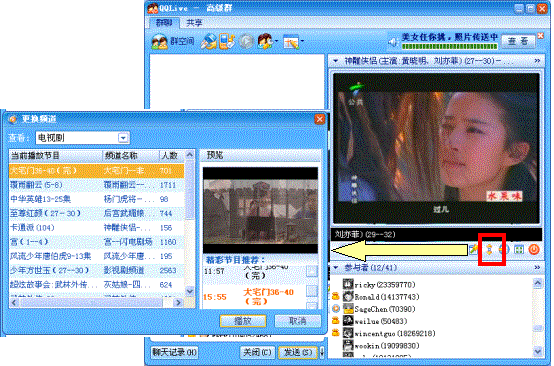The width and height of the screenshot is (554, 366).
Task: Click channel list horizontal scroll left arrow
Action: (14, 302)
